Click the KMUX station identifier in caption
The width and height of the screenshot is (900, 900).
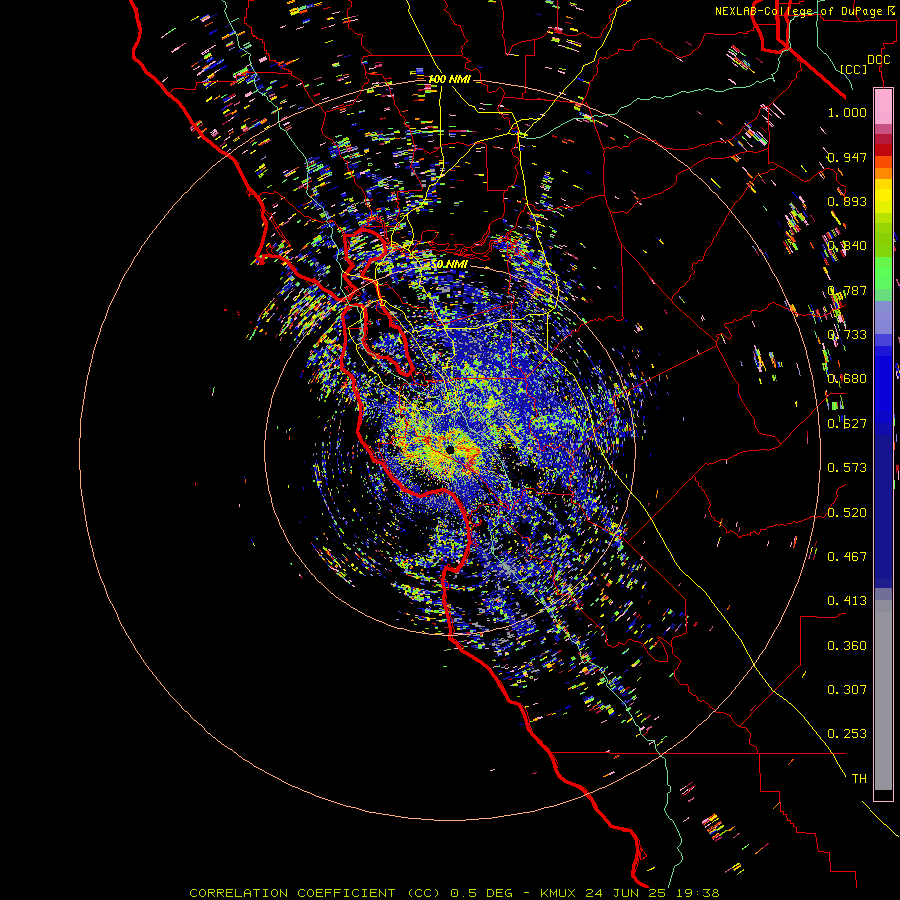pyautogui.click(x=560, y=893)
